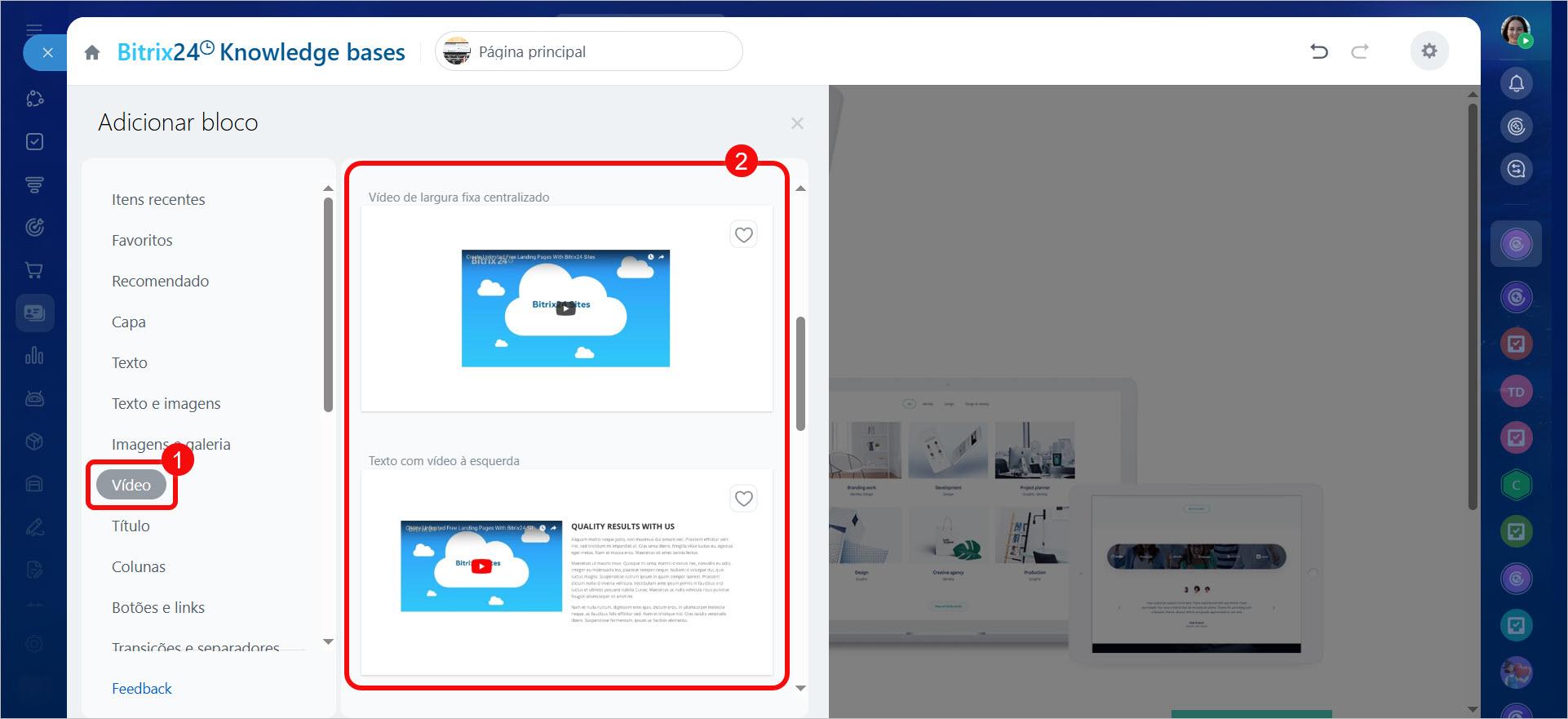Click the user avatar at top right
The image size is (1568, 719).
pos(1516,31)
